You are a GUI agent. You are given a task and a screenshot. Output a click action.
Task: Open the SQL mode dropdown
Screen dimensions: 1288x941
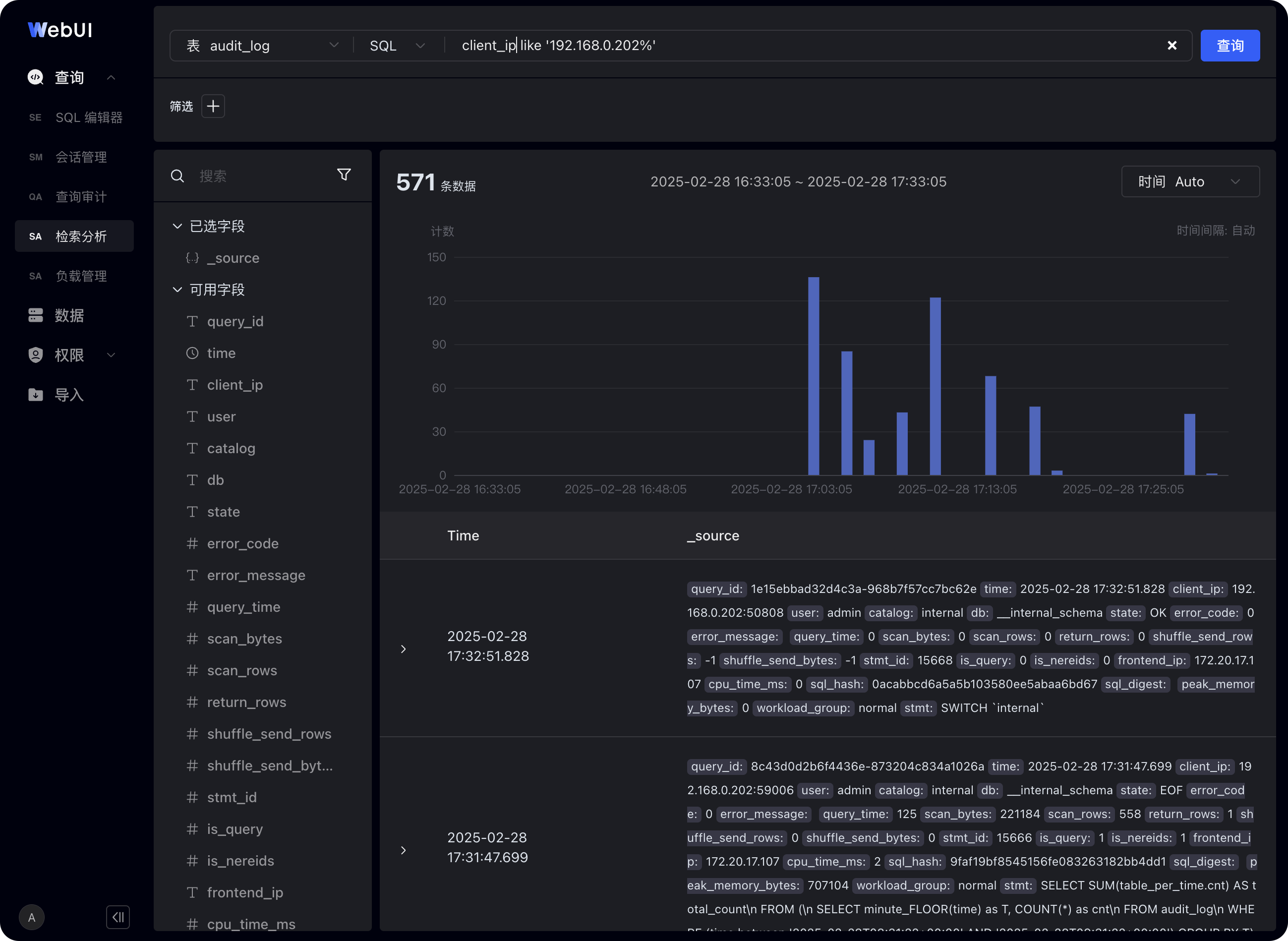[398, 46]
